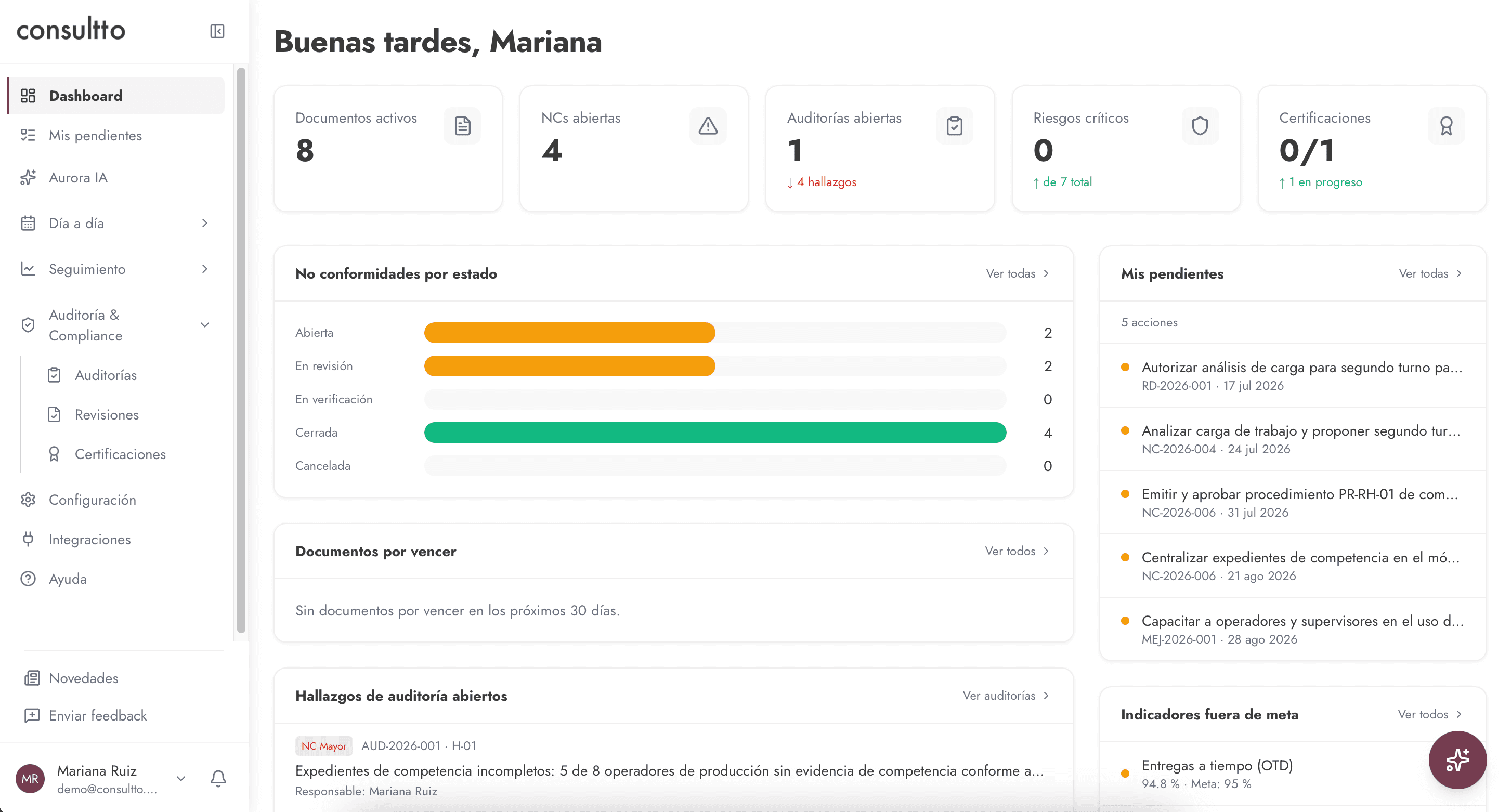This screenshot has height=812, width=1511.
Task: Click the Certificaciones ribbon icon in sidebar
Action: [x=54, y=454]
